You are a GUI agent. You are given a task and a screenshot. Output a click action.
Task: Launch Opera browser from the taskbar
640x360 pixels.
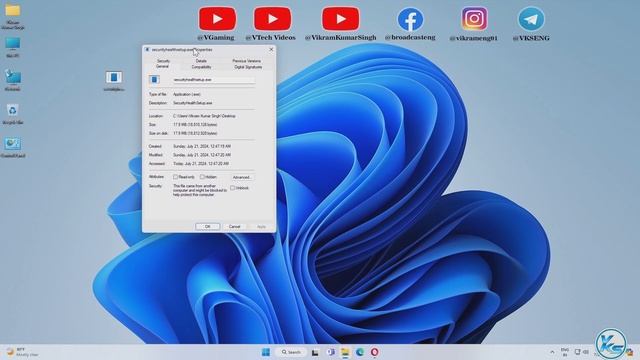(x=374, y=352)
